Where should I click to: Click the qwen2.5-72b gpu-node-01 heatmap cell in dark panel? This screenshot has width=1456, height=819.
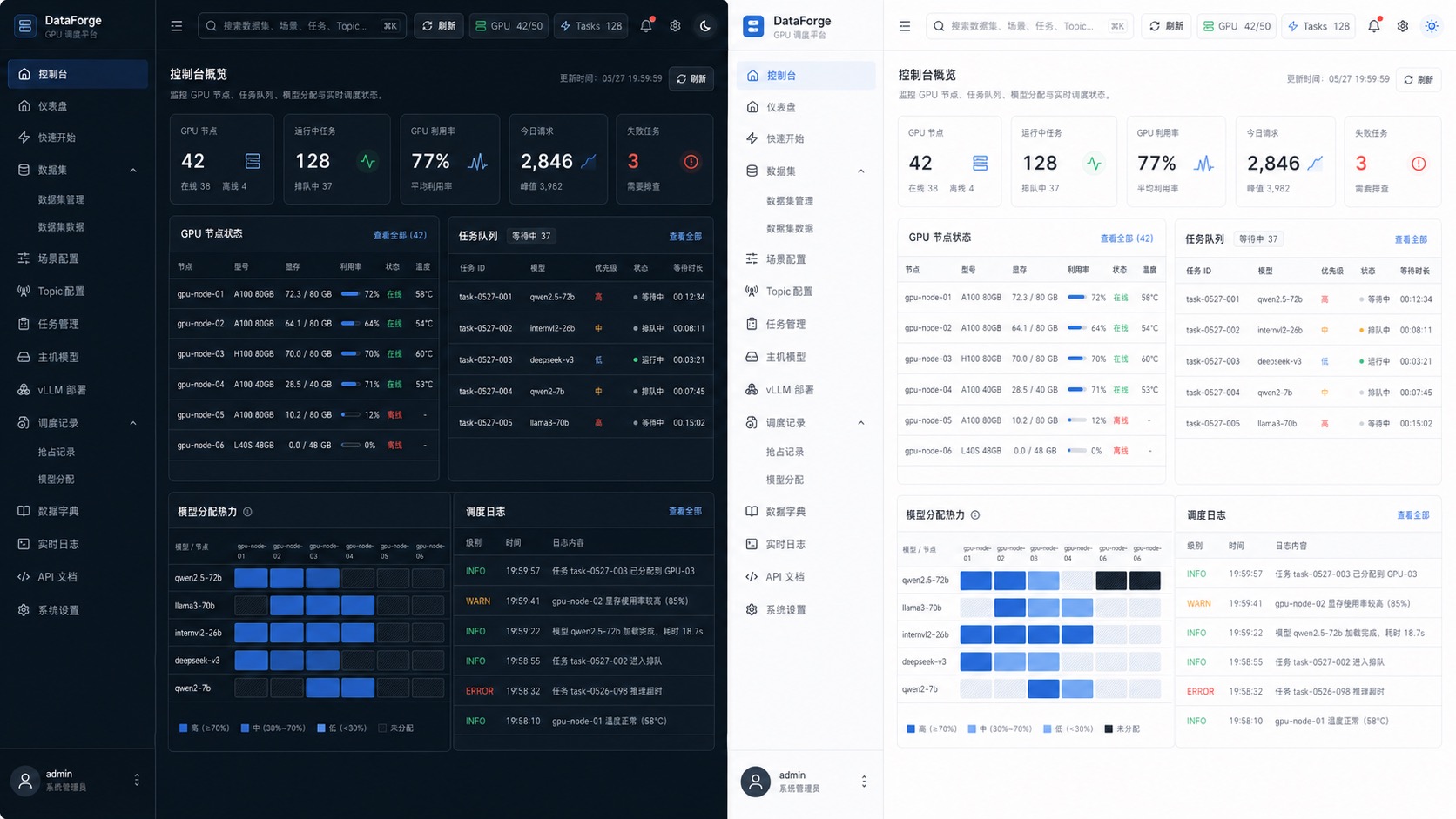pos(251,578)
